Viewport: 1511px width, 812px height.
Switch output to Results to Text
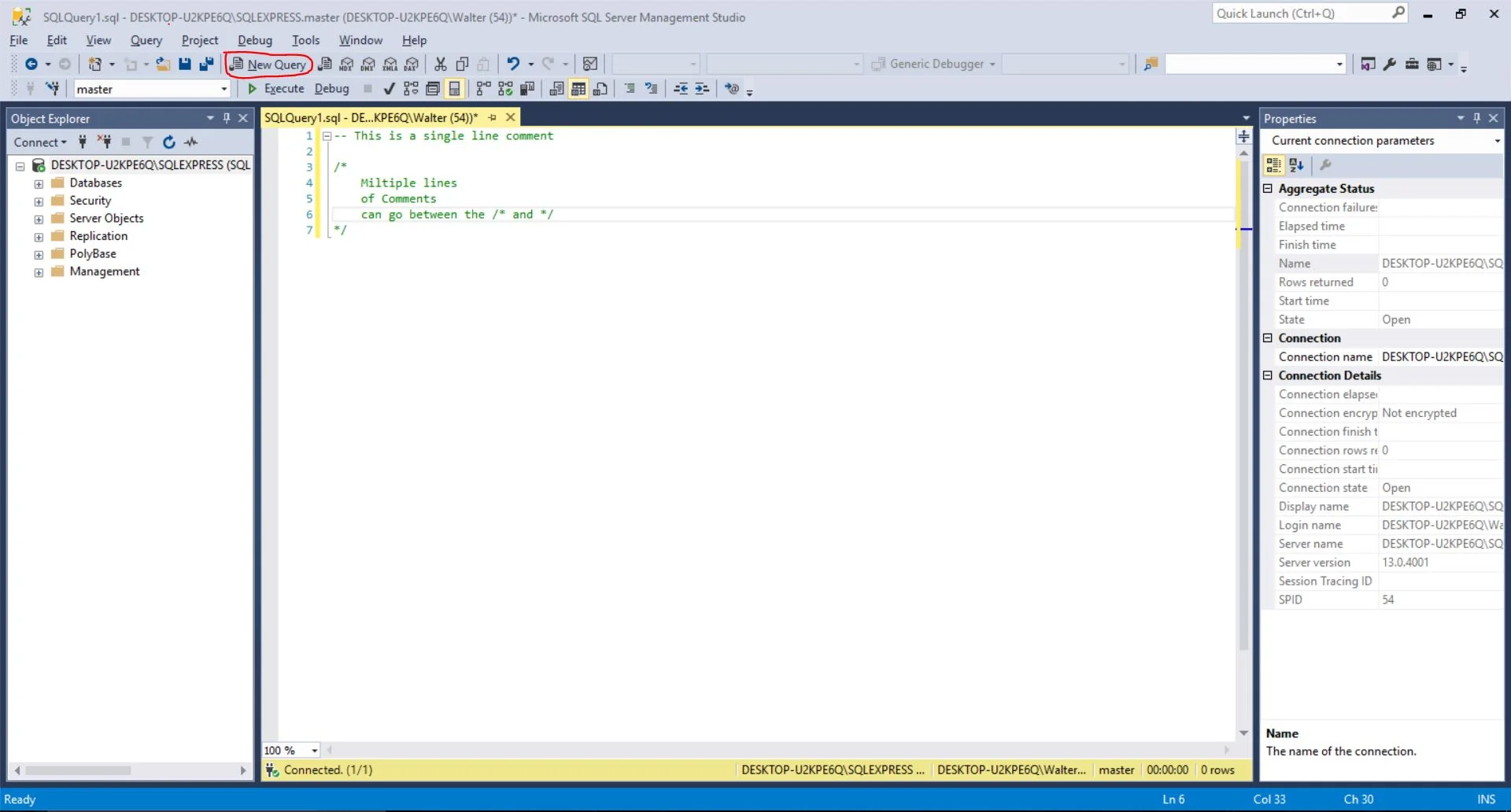click(556, 89)
